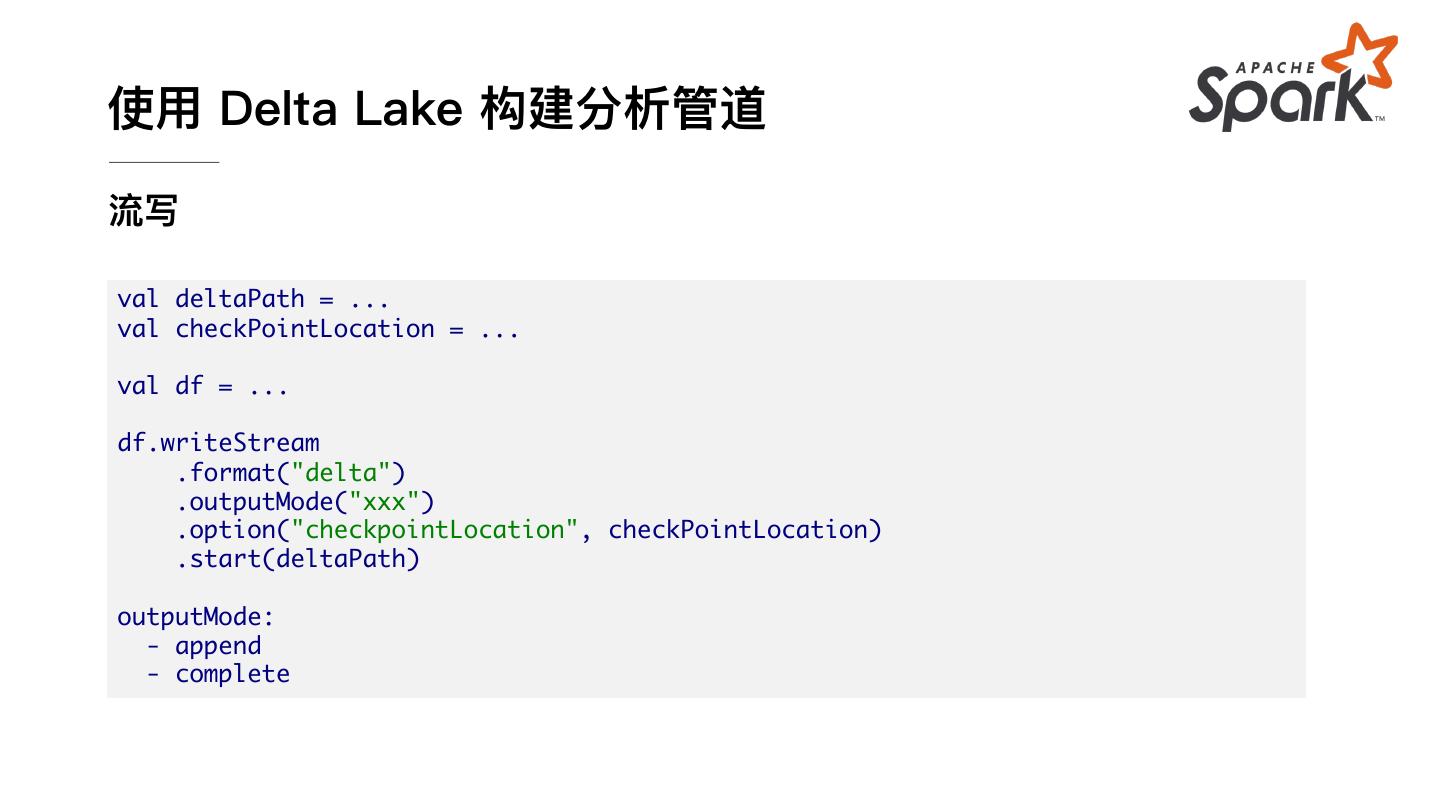Screen dimensions: 1440x810
Task: Click the "- complete" list item
Action: (x=219, y=674)
